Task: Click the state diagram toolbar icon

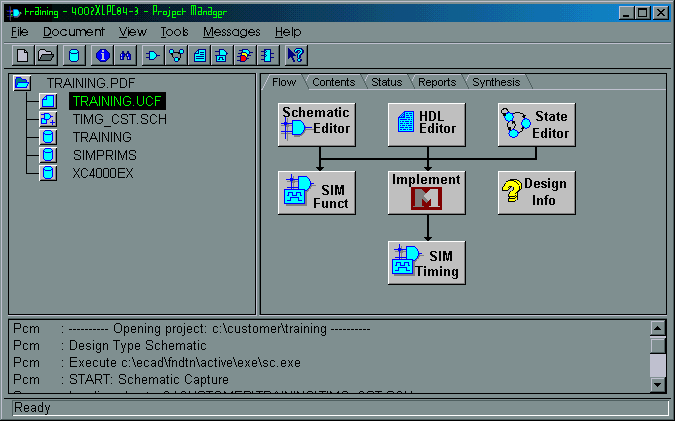Action: (176, 55)
